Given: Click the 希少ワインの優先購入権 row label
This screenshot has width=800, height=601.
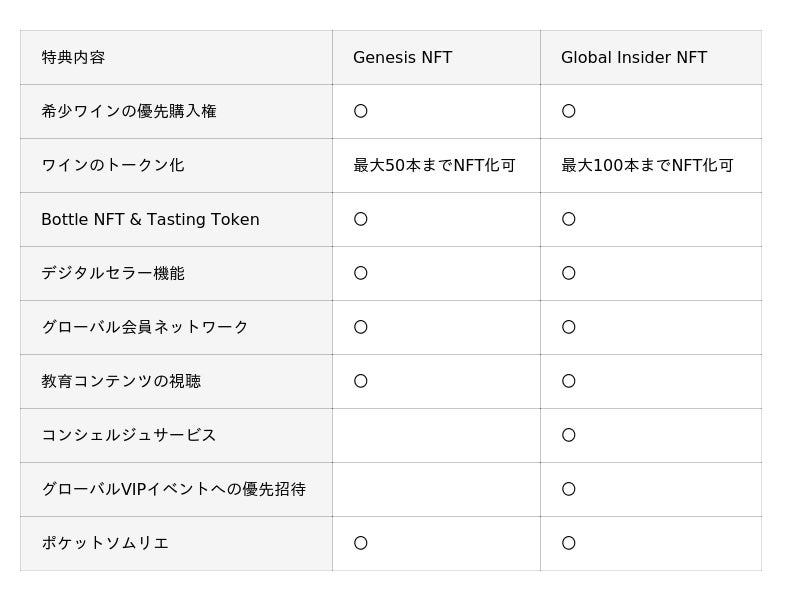Looking at the screenshot, I should (129, 112).
